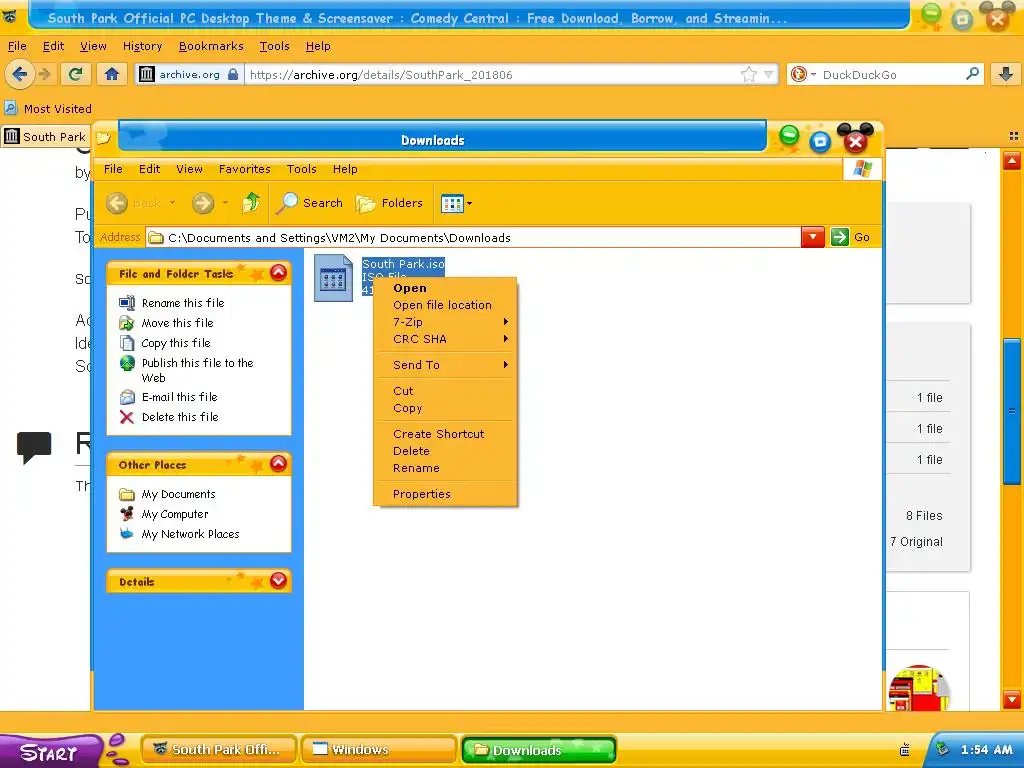Click the DuckDuckGo search field
Viewport: 1024px width, 768px height.
[x=891, y=74]
